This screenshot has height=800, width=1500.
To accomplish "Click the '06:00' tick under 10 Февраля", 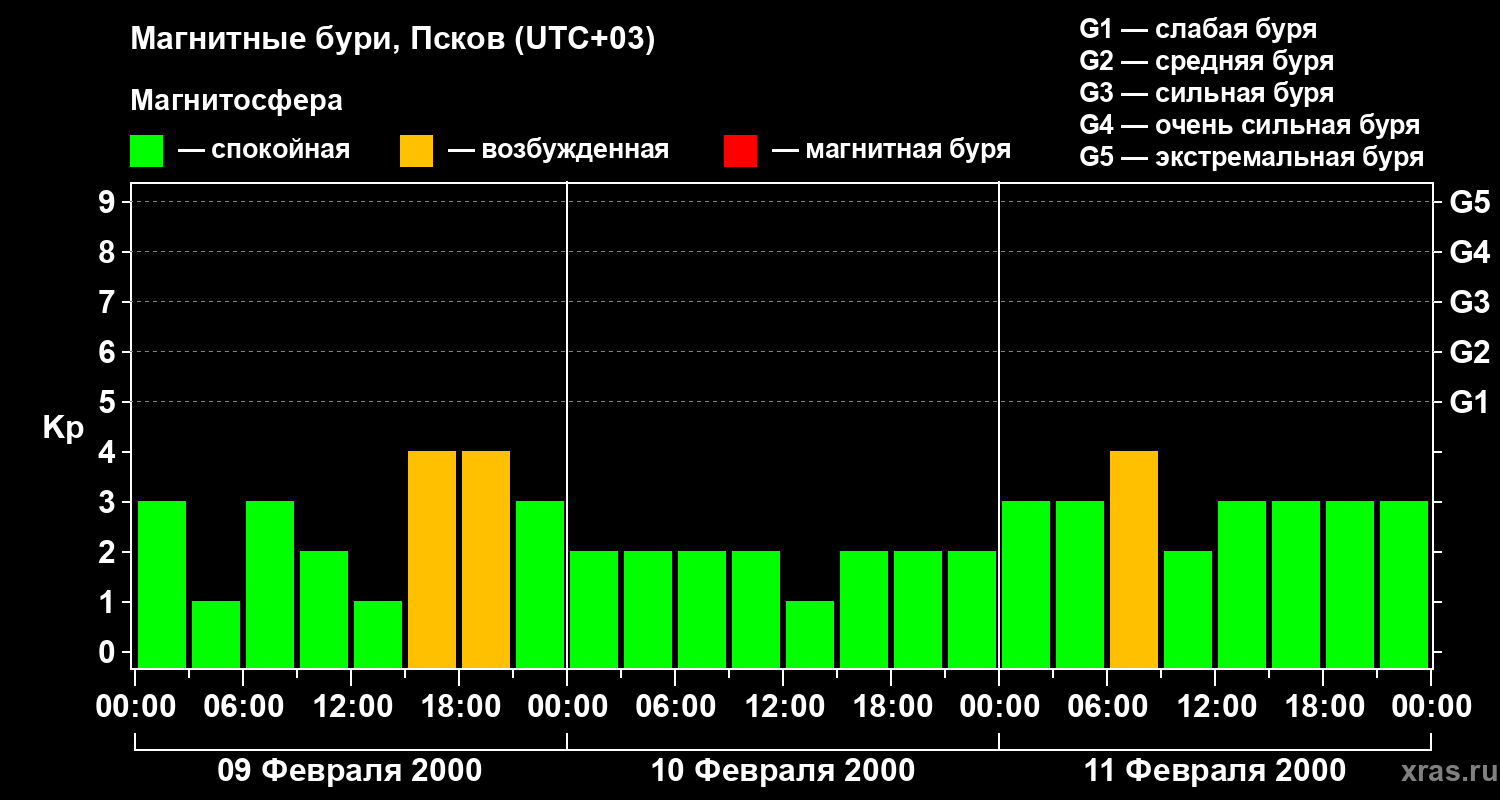I will pyautogui.click(x=675, y=707).
